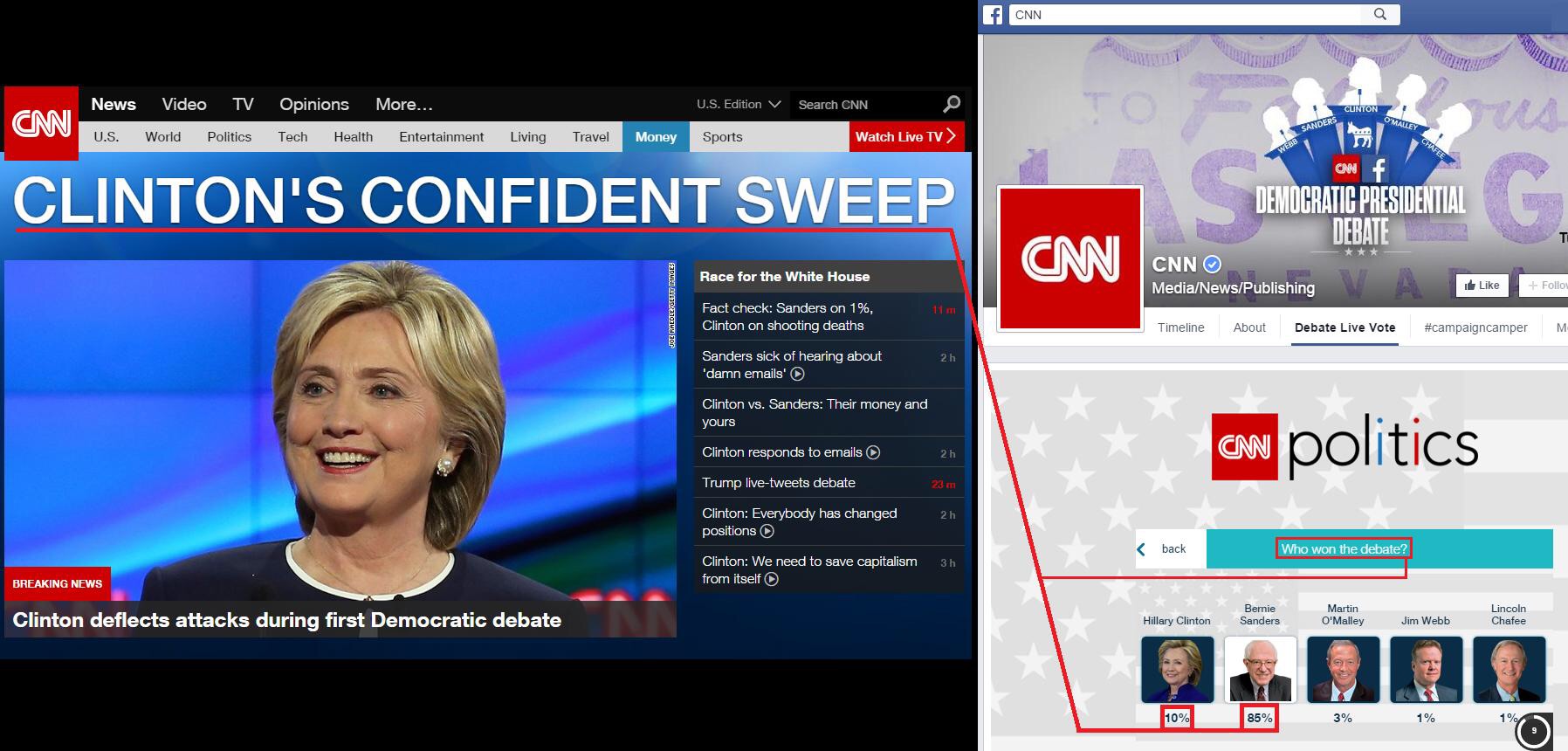Click the back arrow in the poll
The image size is (1568, 751).
[x=1141, y=549]
